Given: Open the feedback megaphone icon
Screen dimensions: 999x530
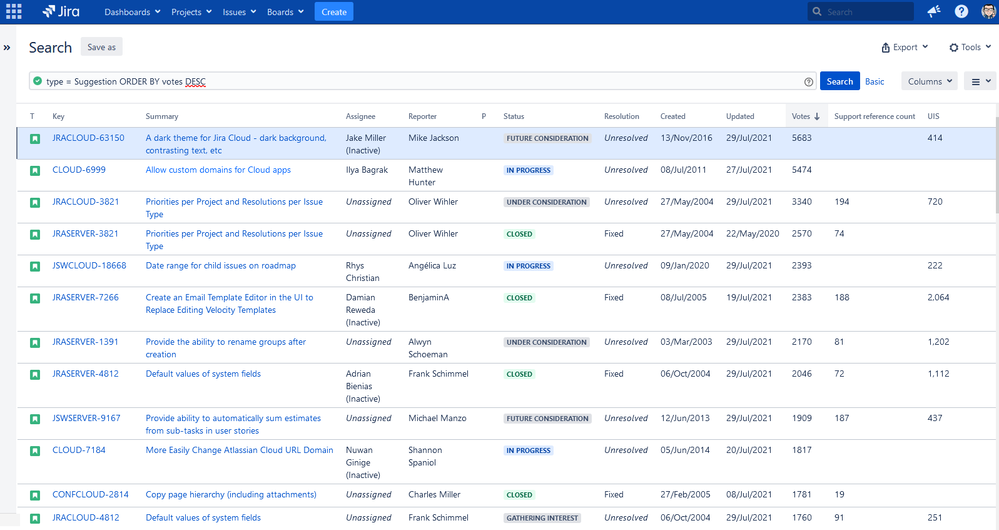Looking at the screenshot, I should click(x=934, y=12).
